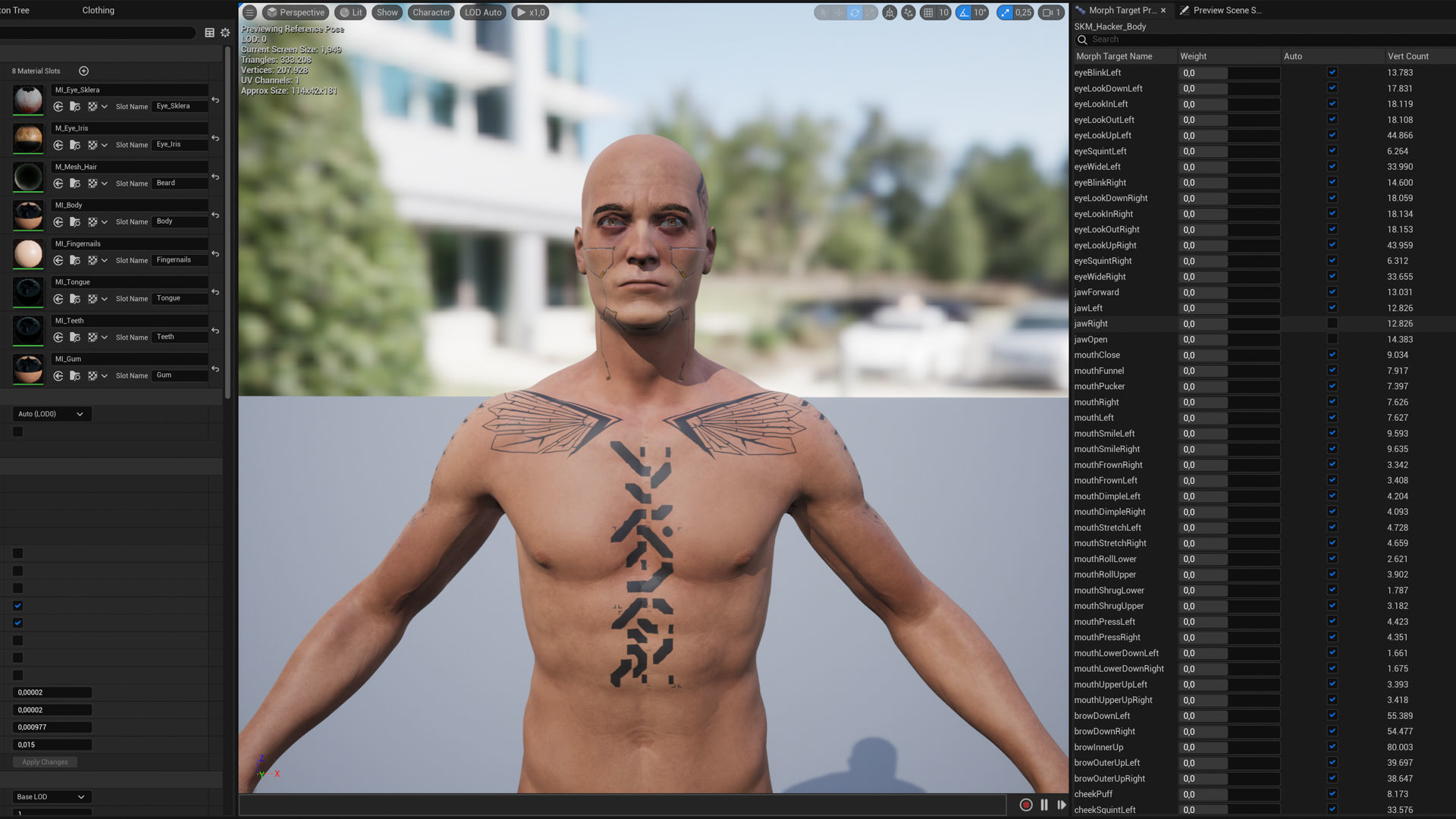
Task: Reset Beard material slot to default
Action: pyautogui.click(x=215, y=177)
